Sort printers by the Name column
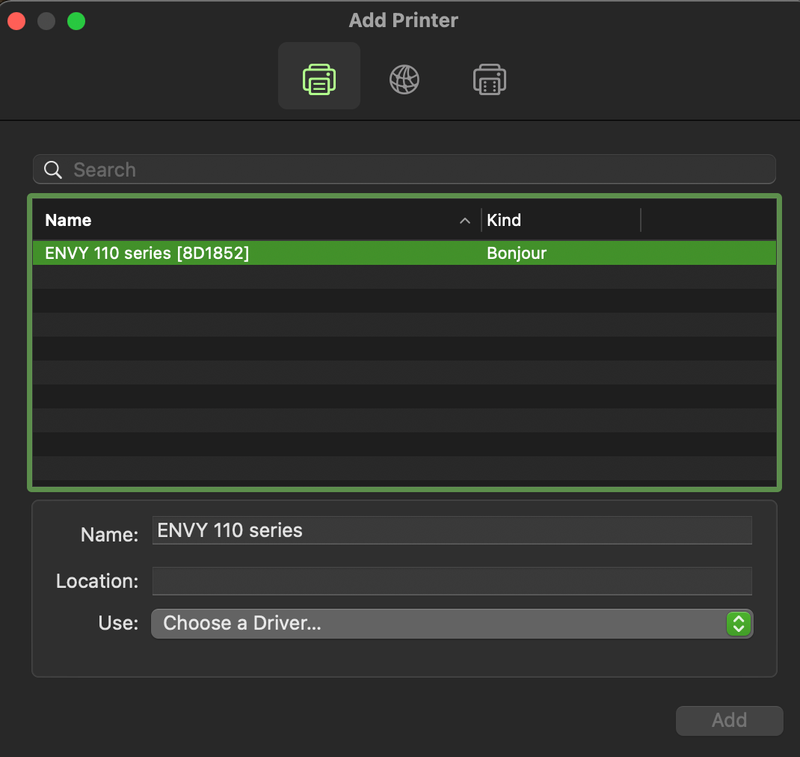Viewport: 800px width, 757px height. pos(68,220)
